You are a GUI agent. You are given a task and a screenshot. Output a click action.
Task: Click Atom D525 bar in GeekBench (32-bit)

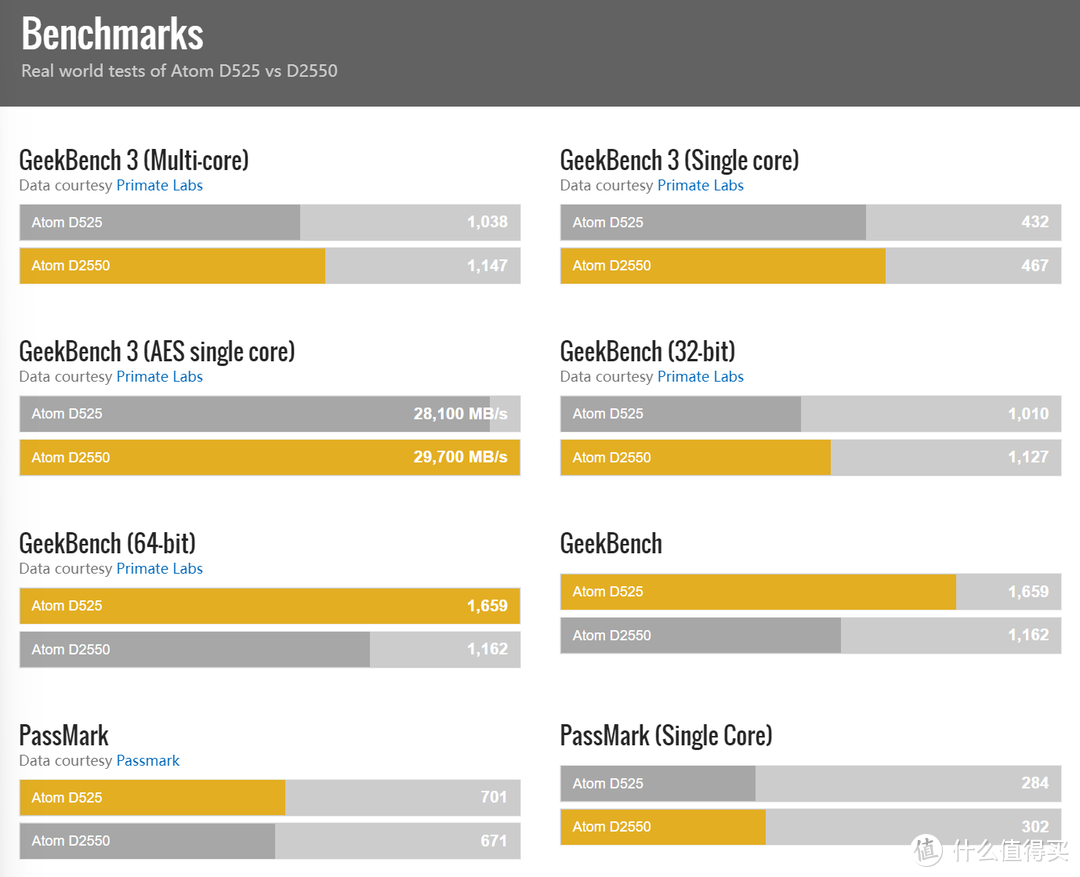pyautogui.click(x=680, y=414)
